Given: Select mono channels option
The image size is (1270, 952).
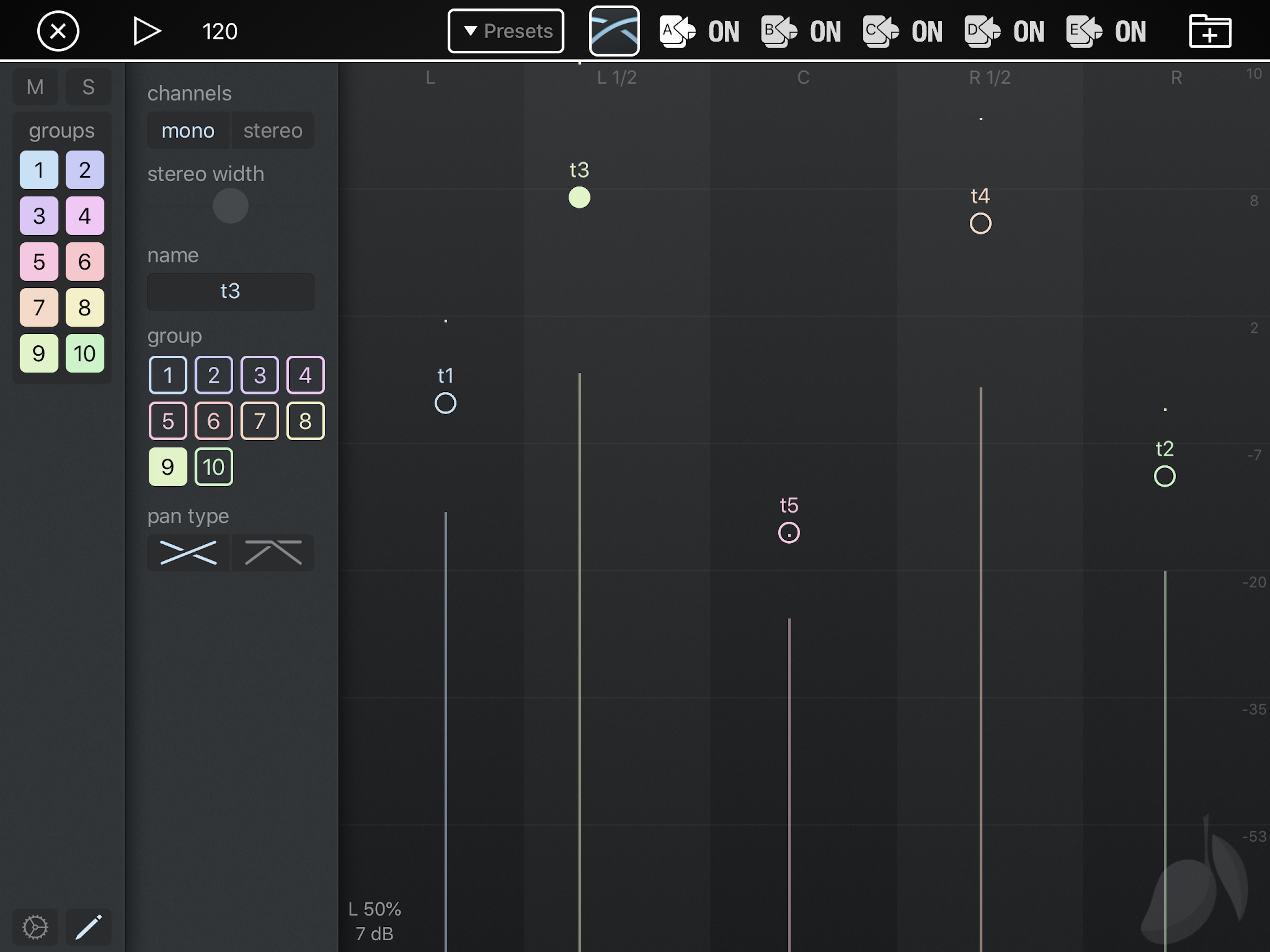Looking at the screenshot, I should (x=188, y=131).
